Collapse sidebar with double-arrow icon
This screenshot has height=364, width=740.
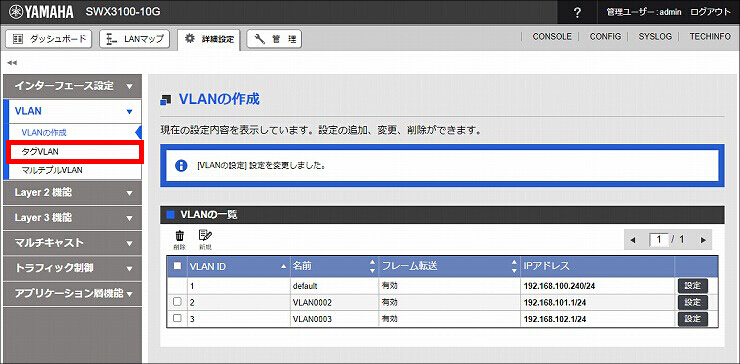coord(12,63)
